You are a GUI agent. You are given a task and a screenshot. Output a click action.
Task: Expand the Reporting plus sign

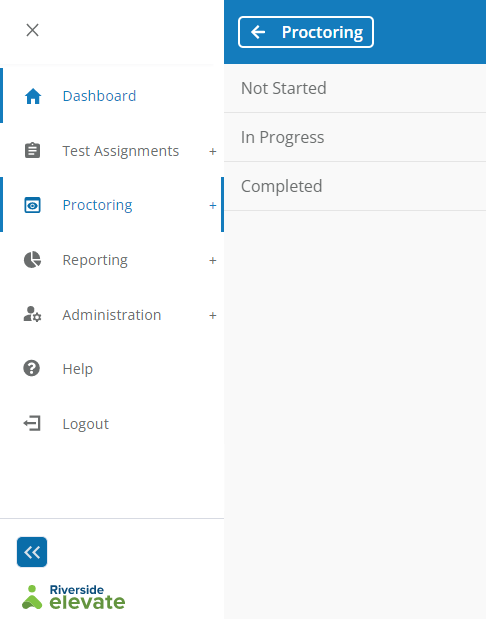(x=213, y=261)
